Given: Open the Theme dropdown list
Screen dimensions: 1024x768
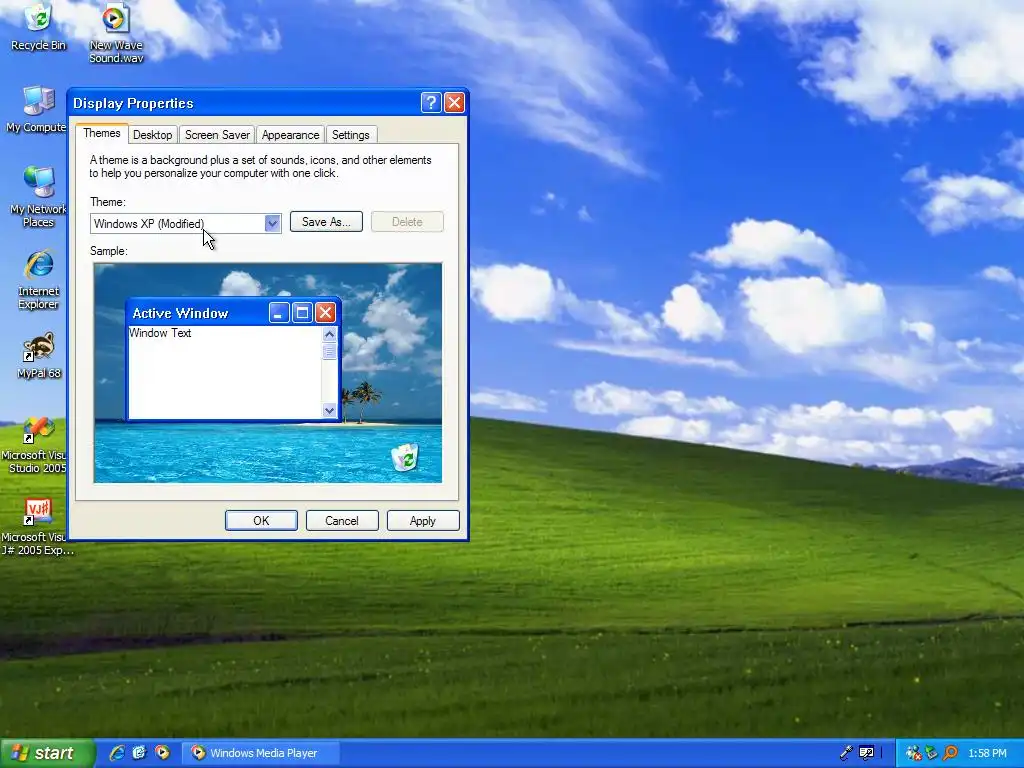Looking at the screenshot, I should click(272, 223).
